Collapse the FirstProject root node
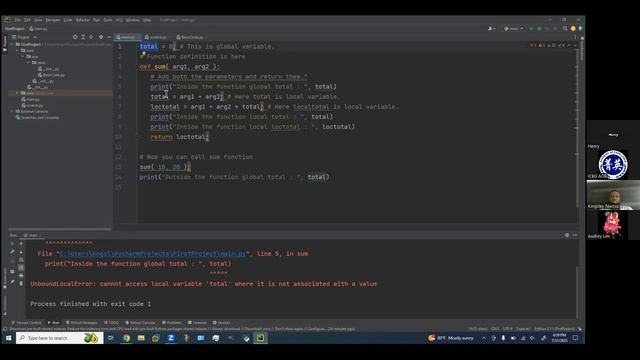The width and height of the screenshot is (640, 360). click(x=12, y=44)
